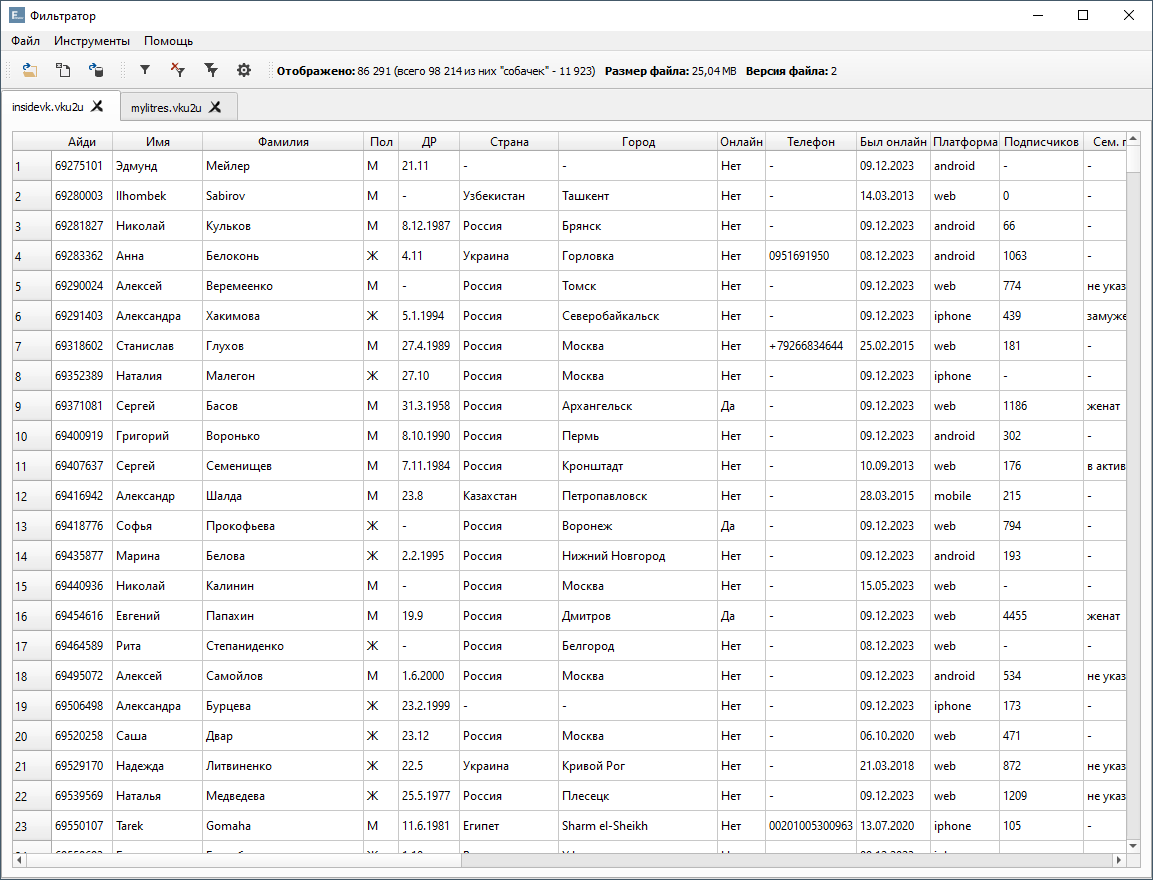Click the city cell Ташкент
The height and width of the screenshot is (880, 1153).
638,196
